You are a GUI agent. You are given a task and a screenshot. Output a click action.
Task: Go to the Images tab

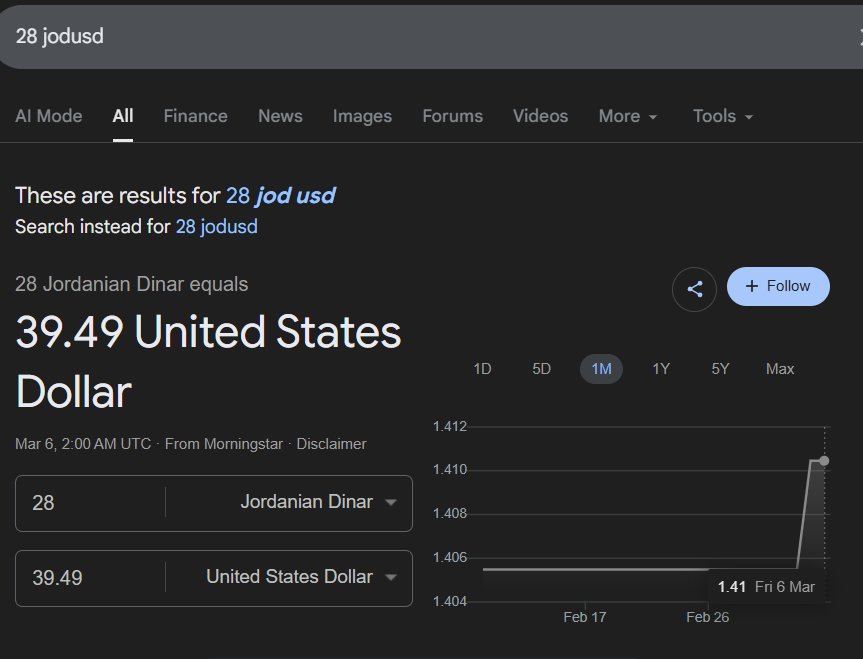coord(362,116)
